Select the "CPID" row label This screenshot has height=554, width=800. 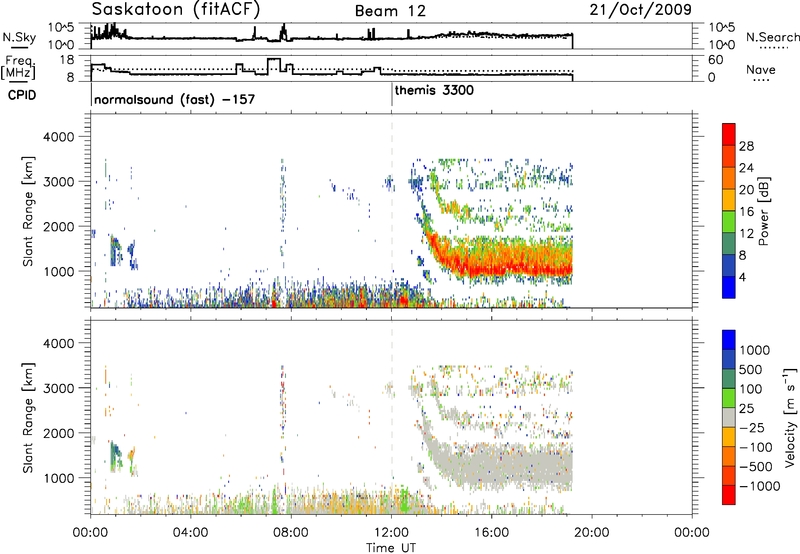click(22, 95)
